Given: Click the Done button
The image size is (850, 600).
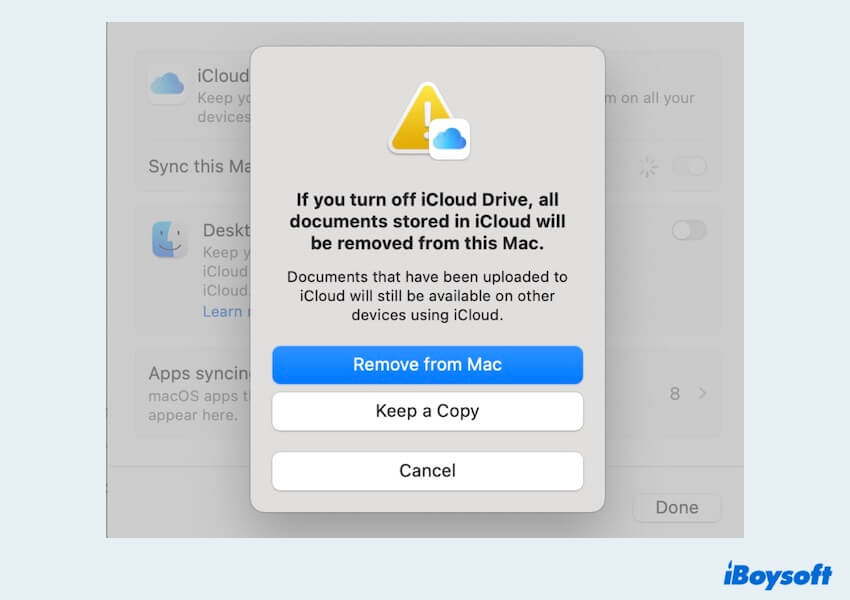Looking at the screenshot, I should (x=677, y=507).
